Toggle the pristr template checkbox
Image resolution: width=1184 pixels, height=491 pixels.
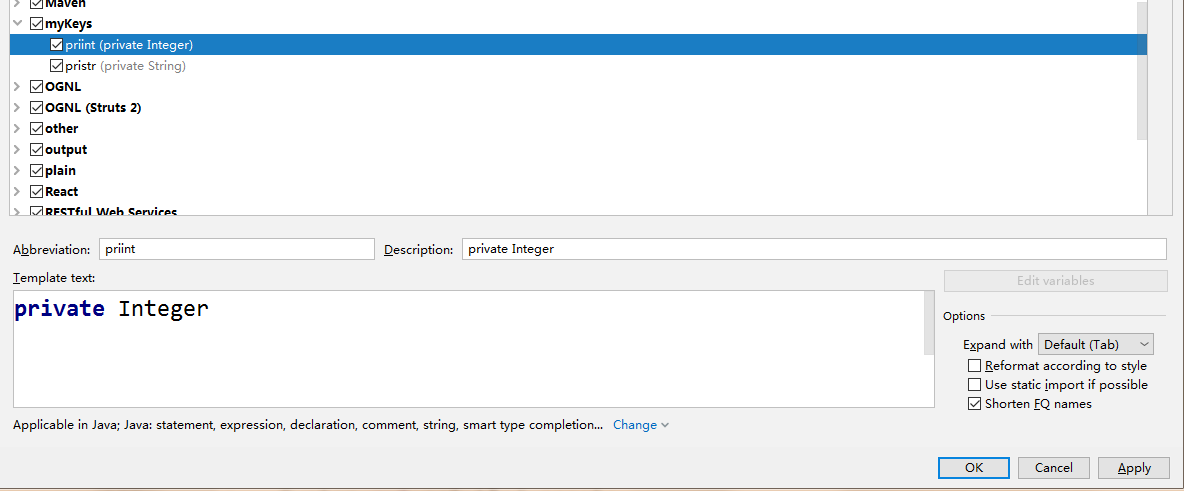click(x=57, y=66)
